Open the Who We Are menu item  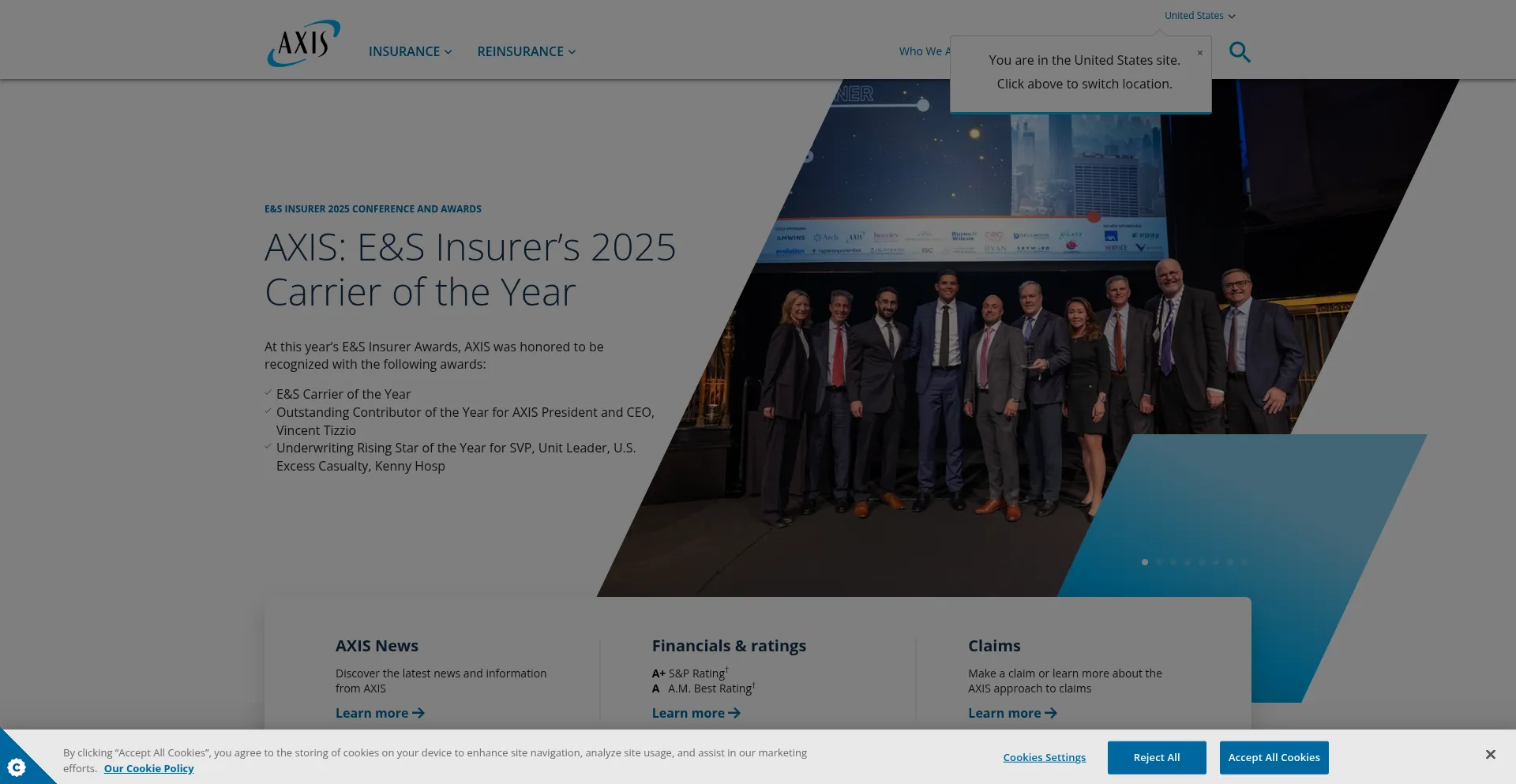coord(923,51)
